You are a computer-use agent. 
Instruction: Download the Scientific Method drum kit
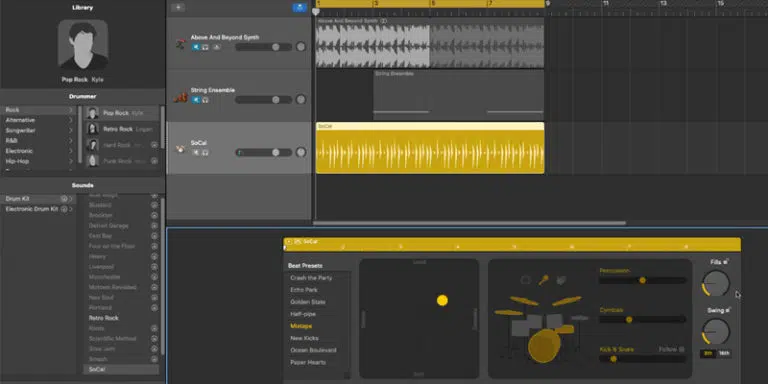pyautogui.click(x=154, y=338)
